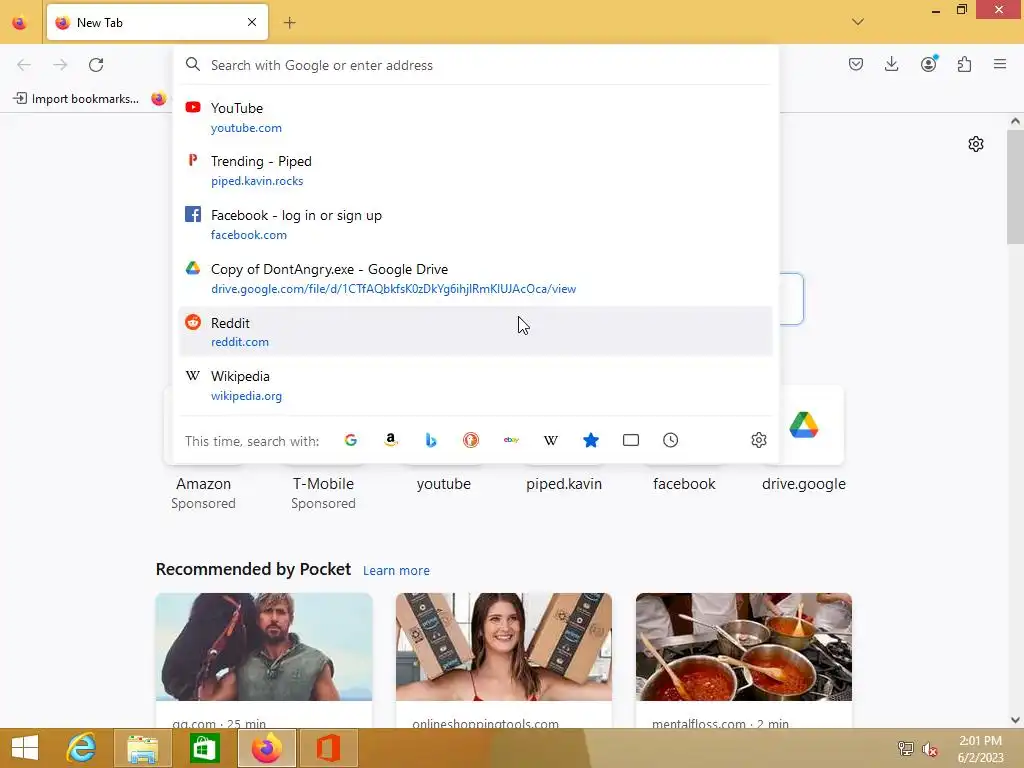Click the page scrollbar up arrow

1015,121
